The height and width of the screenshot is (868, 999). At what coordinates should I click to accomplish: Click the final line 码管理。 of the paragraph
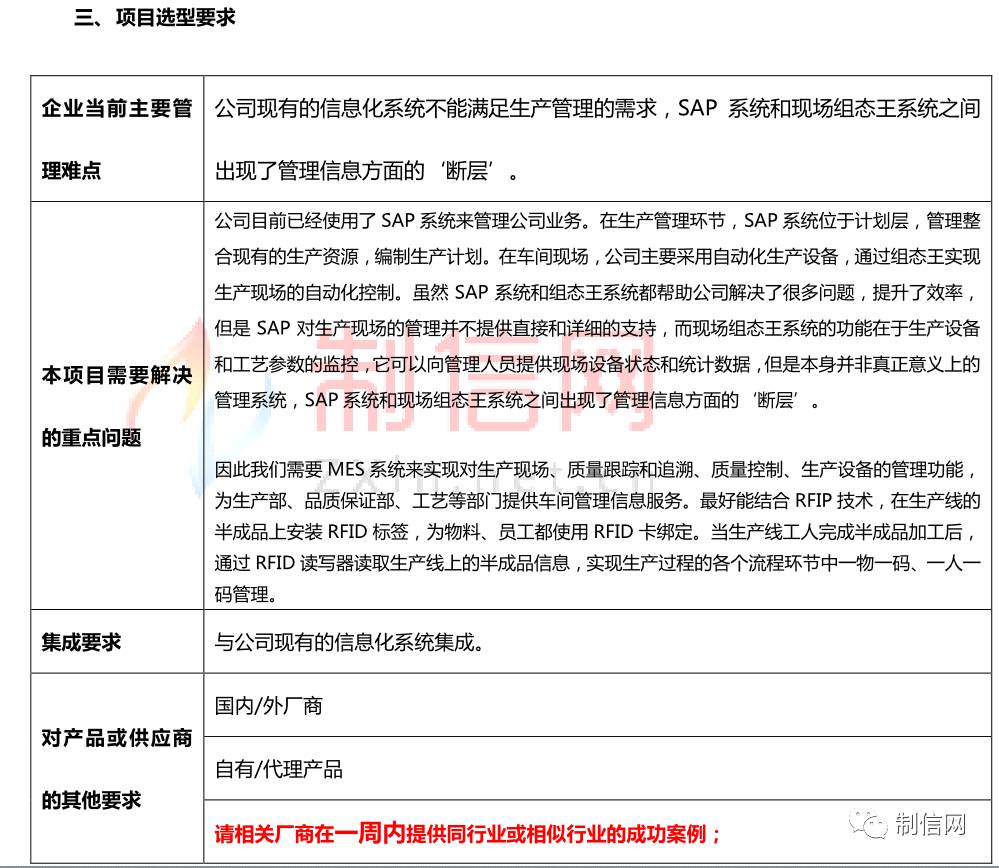tap(243, 594)
